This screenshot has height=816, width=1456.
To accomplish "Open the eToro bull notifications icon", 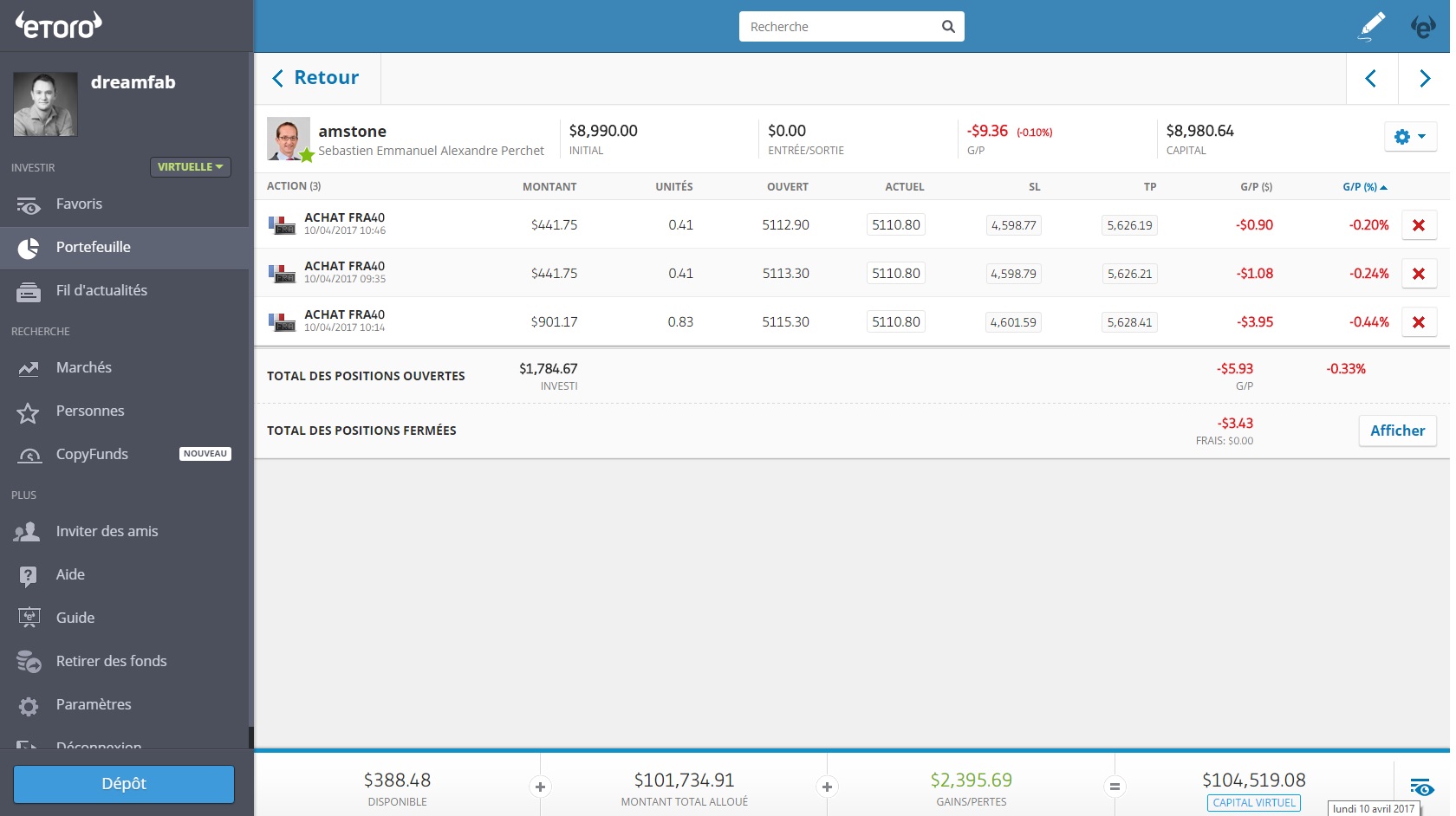I will pyautogui.click(x=1423, y=27).
